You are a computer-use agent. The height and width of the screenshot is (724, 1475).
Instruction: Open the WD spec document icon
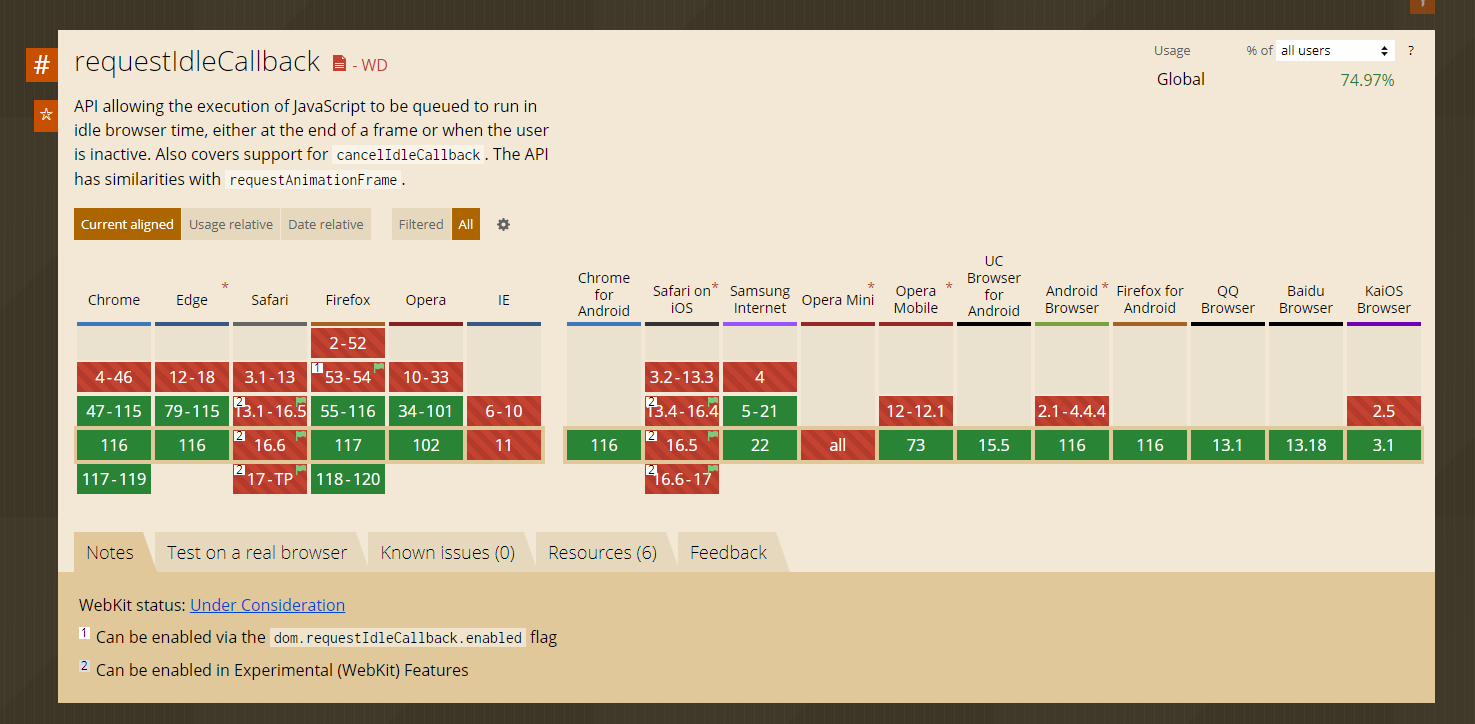click(x=339, y=64)
